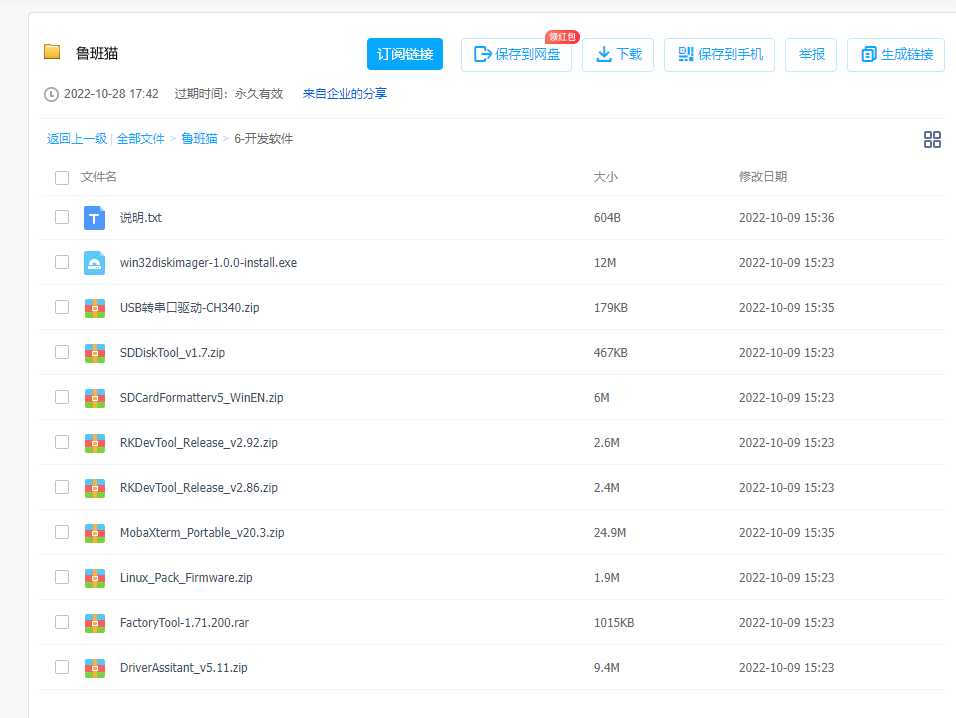This screenshot has width=956, height=718.
Task: Click the archive icon of DriverAssitant_v5.11.zip
Action: click(x=95, y=669)
